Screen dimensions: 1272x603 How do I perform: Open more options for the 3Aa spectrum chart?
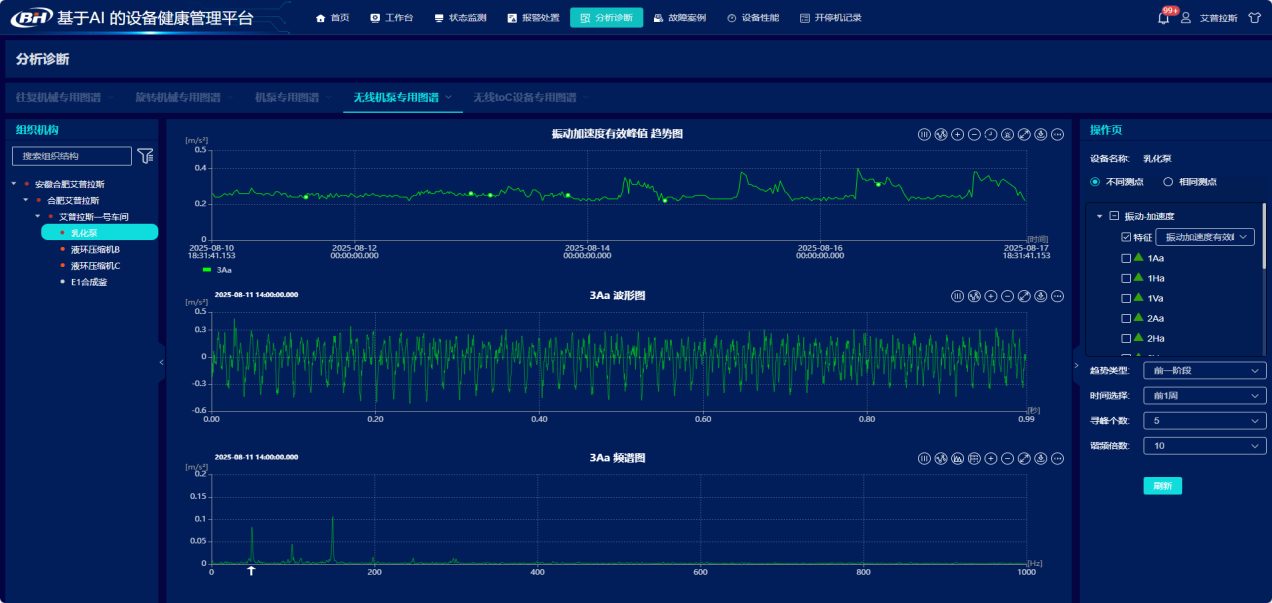(x=1057, y=458)
